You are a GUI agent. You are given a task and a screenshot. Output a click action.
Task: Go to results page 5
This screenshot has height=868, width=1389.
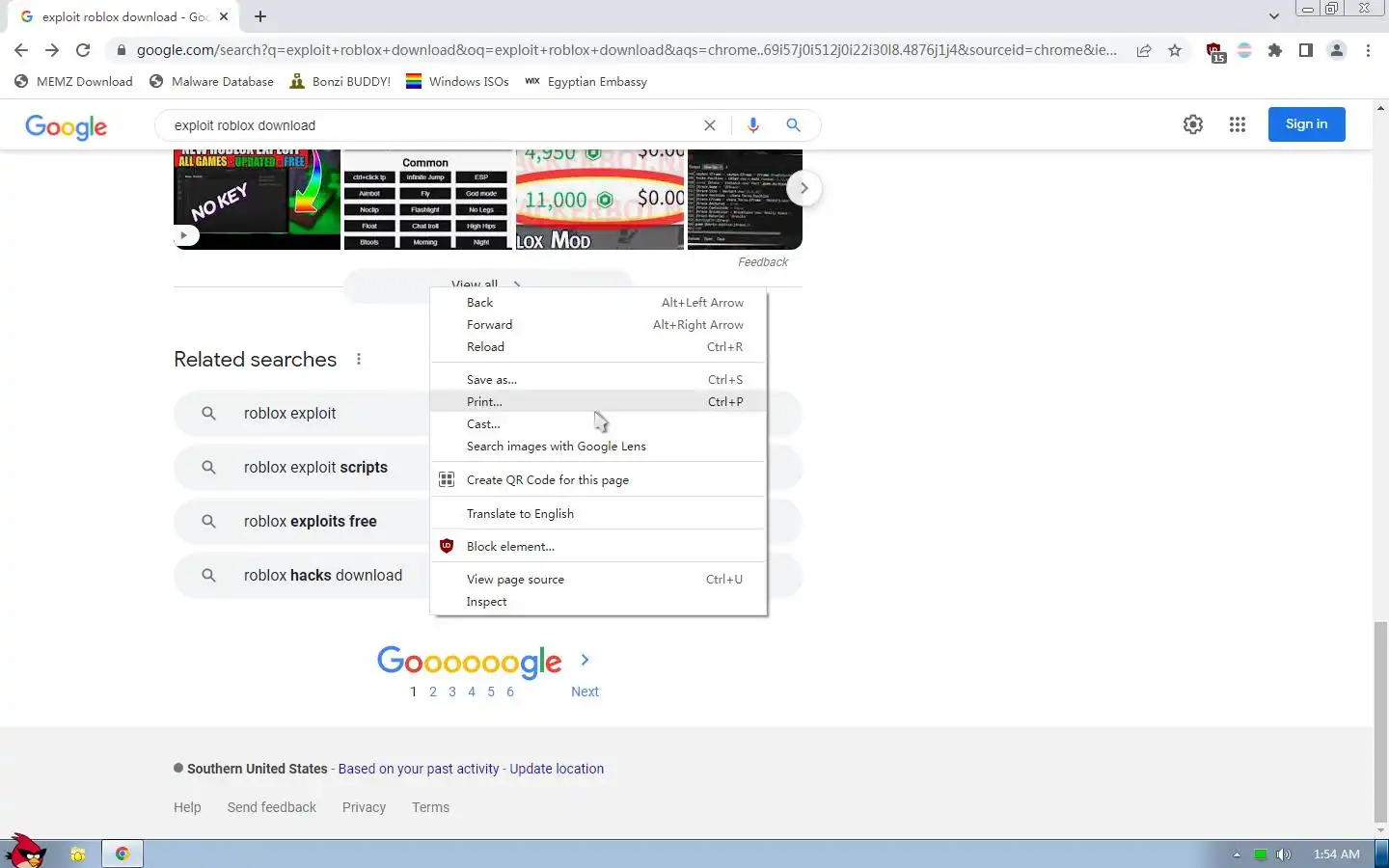pos(491,692)
